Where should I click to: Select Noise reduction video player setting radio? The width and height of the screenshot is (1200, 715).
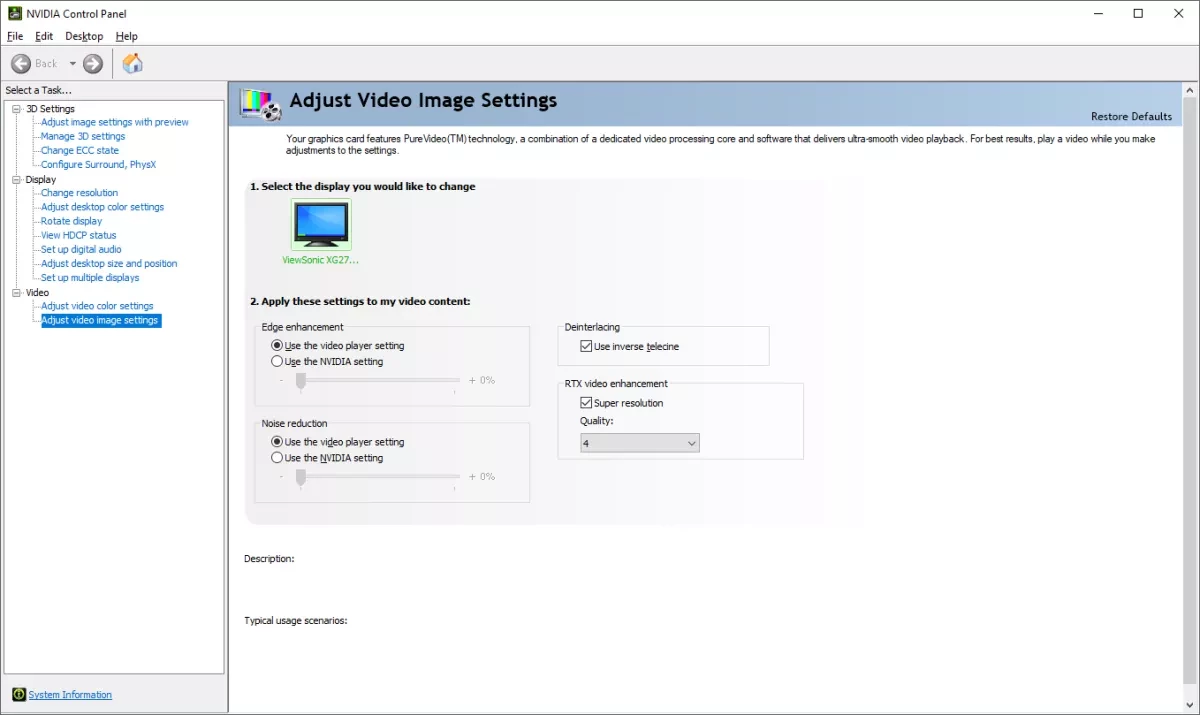tap(277, 441)
